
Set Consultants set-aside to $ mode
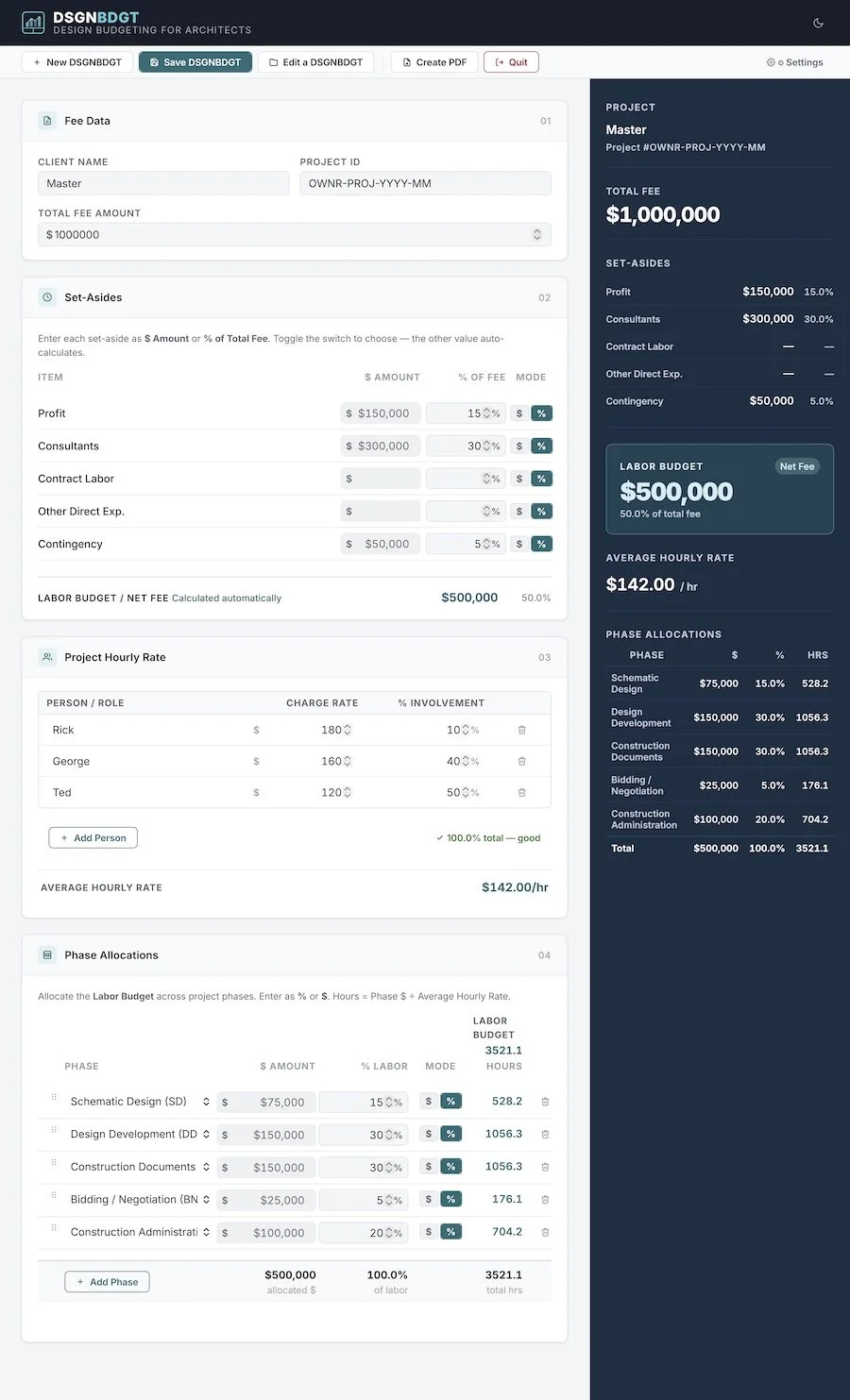click(x=518, y=445)
